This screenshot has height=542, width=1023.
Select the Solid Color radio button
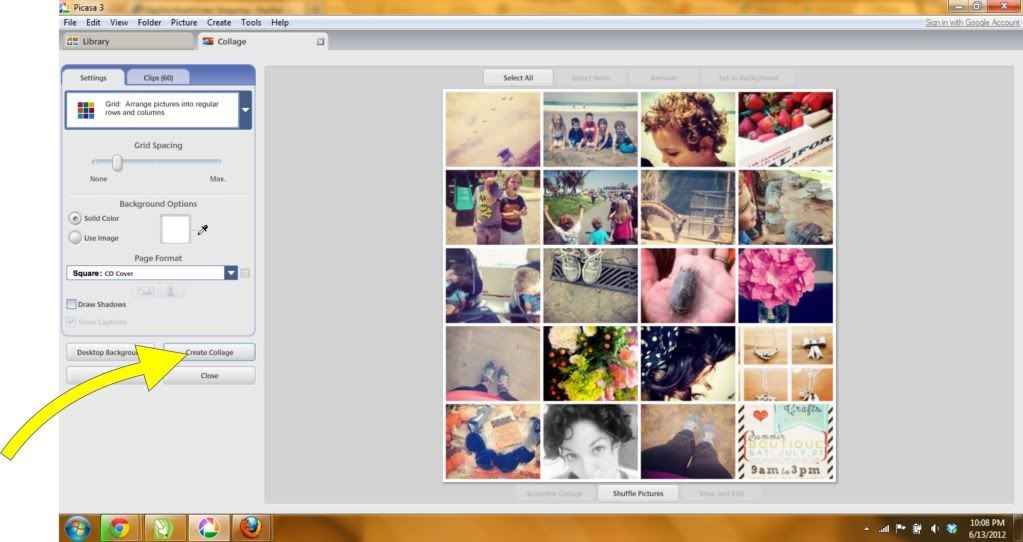click(75, 218)
